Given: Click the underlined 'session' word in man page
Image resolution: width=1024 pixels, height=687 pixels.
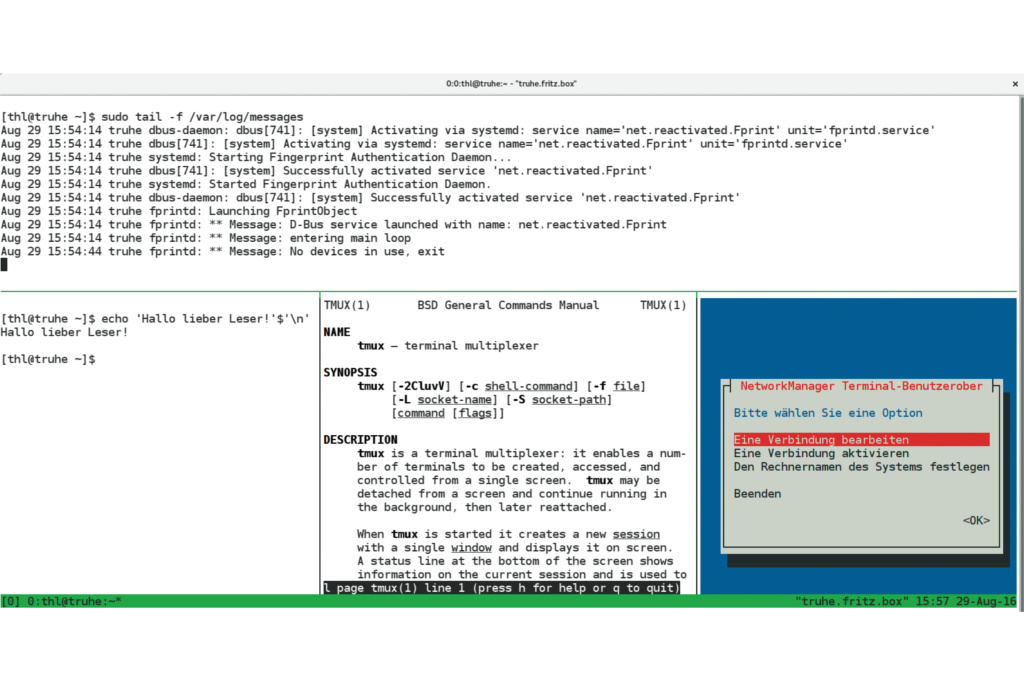Looking at the screenshot, I should tap(636, 534).
